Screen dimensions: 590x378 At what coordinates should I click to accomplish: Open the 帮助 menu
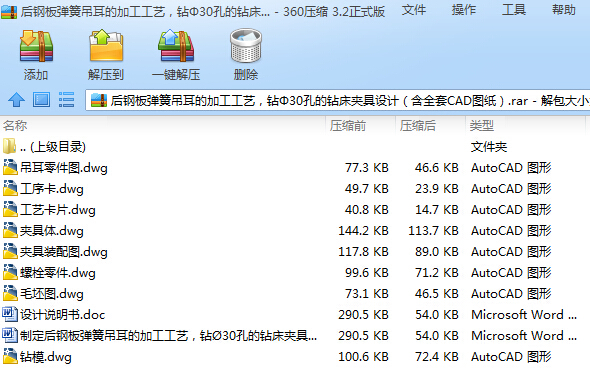564,10
